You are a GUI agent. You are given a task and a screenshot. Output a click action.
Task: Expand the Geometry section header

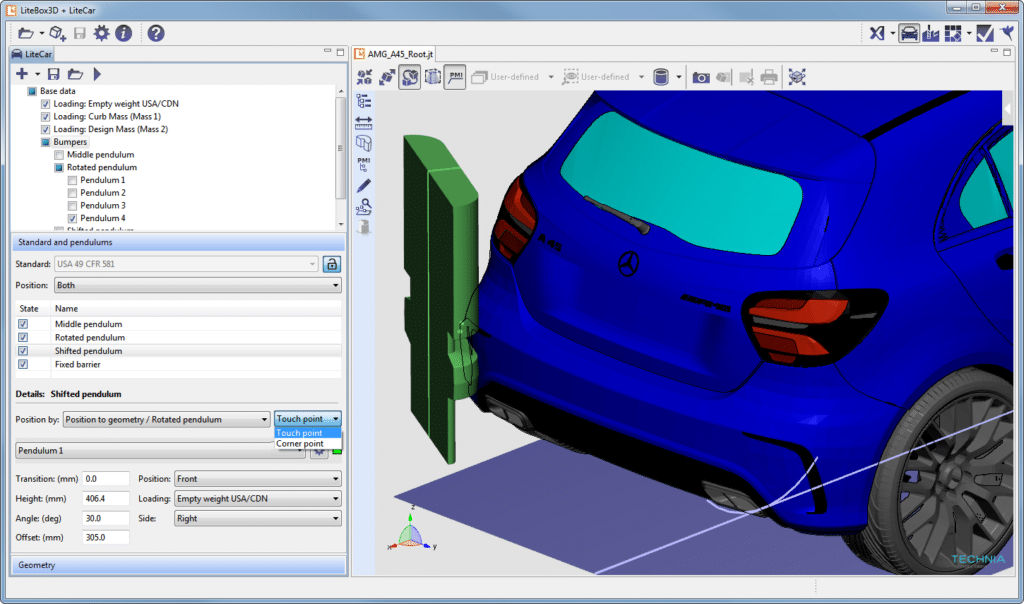click(178, 565)
